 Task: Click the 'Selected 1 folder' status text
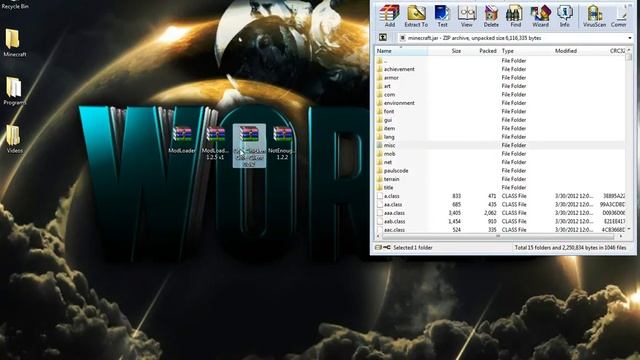point(413,247)
